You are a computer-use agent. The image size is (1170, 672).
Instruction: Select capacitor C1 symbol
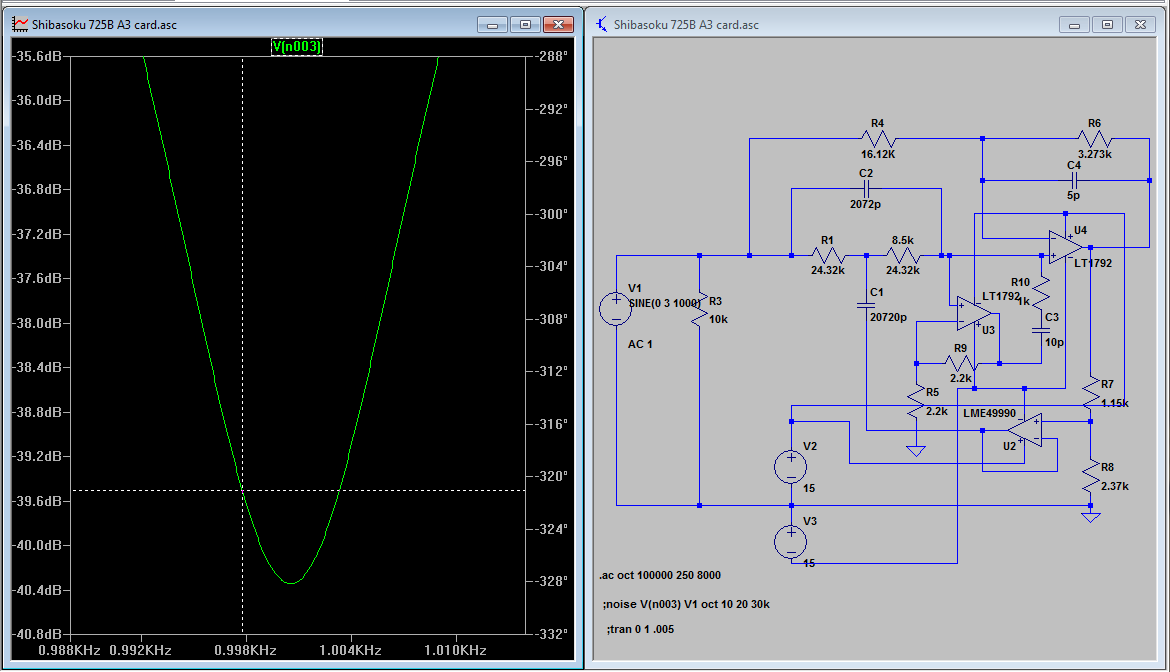866,305
